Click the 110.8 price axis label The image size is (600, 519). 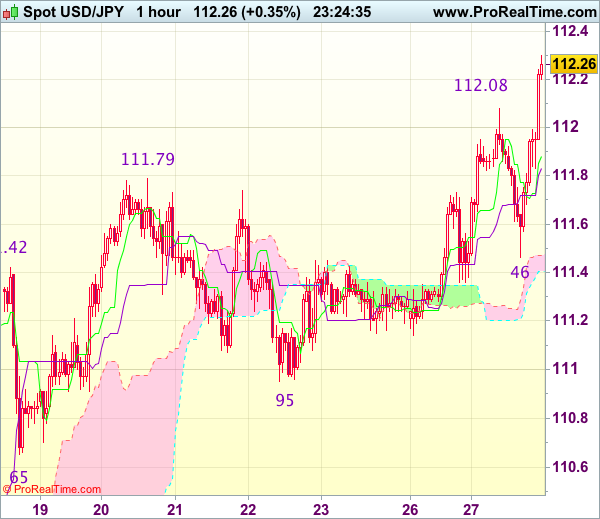[x=571, y=418]
